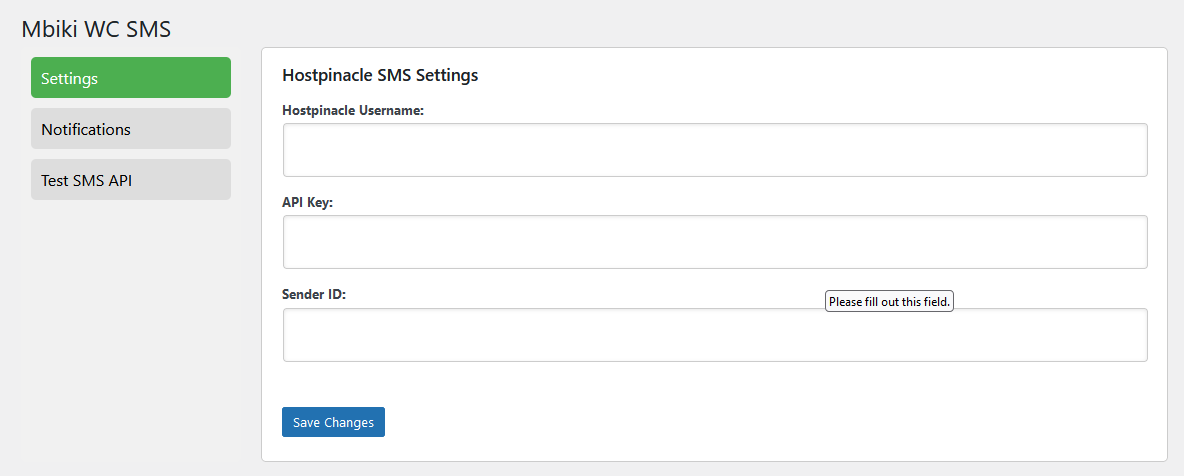
Task: Click the Save Changes button
Action: coord(333,422)
